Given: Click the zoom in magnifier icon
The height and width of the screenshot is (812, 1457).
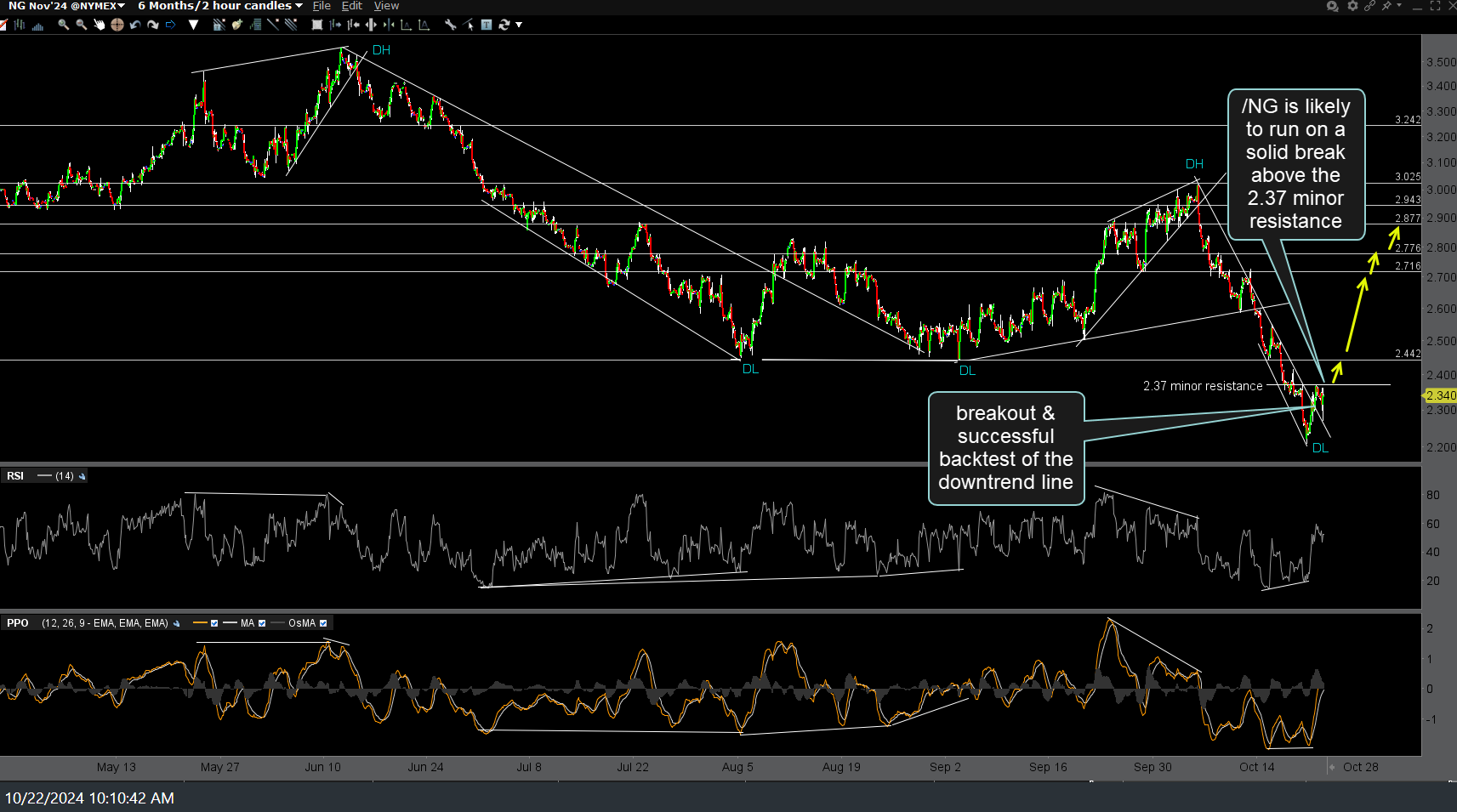Looking at the screenshot, I should (63, 25).
